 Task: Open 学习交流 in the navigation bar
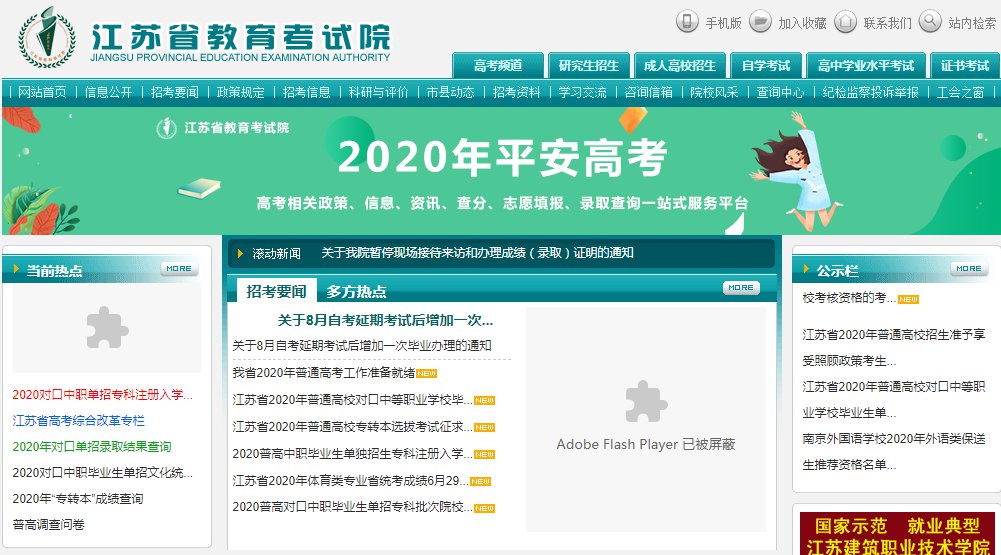pyautogui.click(x=583, y=93)
